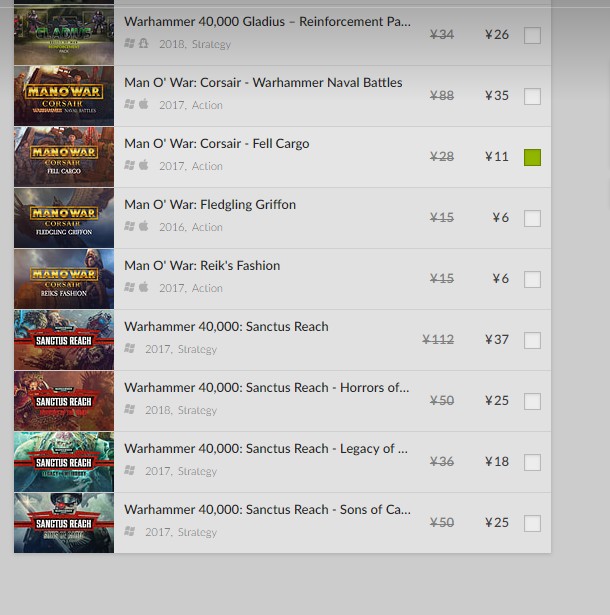Click discounted price ¥26 for Gladius pack
The image size is (610, 615).
pos(497,35)
